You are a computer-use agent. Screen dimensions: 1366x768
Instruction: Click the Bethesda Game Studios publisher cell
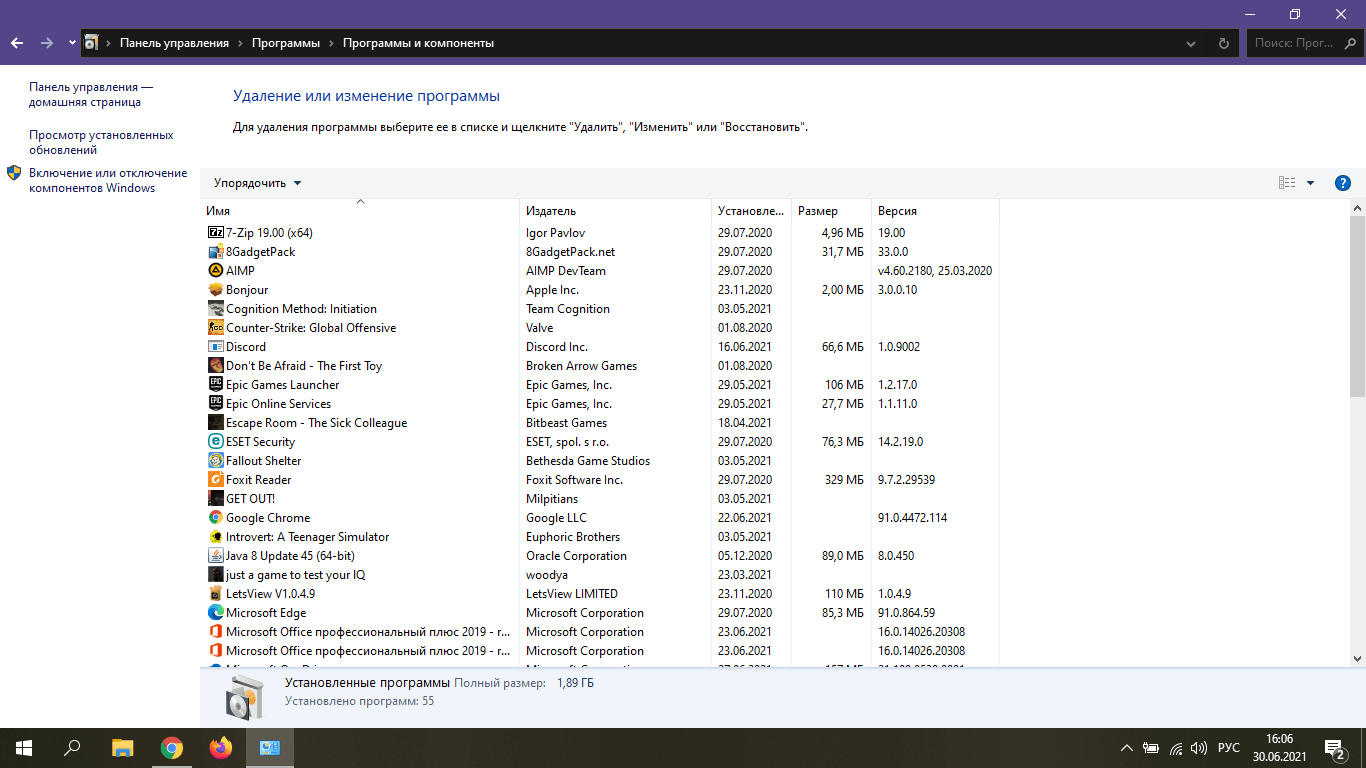pos(588,460)
